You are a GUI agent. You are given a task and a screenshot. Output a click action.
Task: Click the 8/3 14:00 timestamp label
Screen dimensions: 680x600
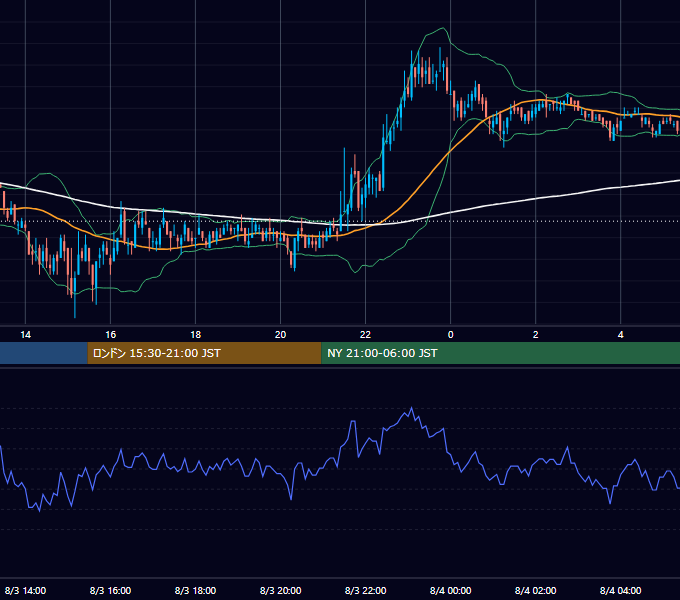pyautogui.click(x=26, y=590)
